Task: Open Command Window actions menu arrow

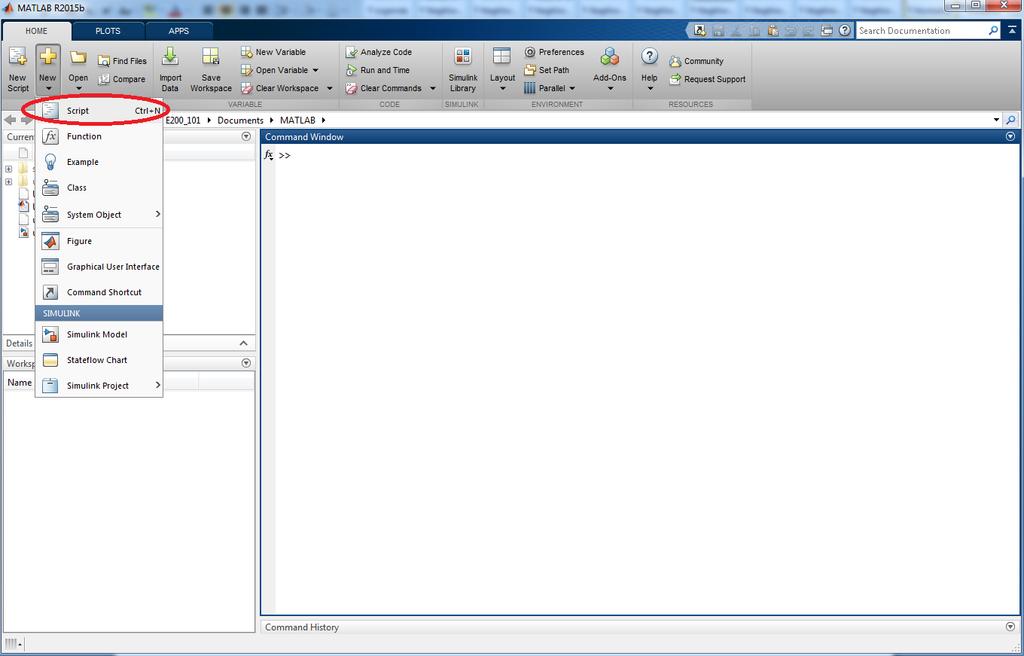Action: click(x=1010, y=137)
